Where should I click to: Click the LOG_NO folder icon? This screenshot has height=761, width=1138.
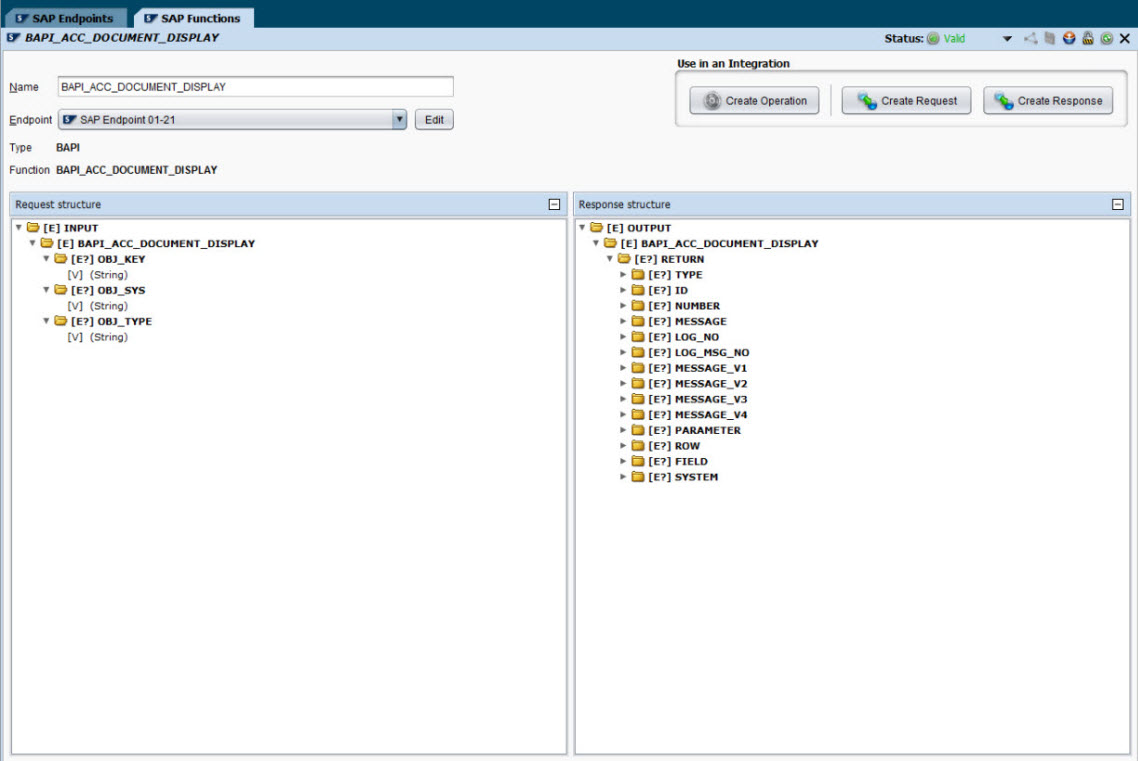[x=638, y=337]
